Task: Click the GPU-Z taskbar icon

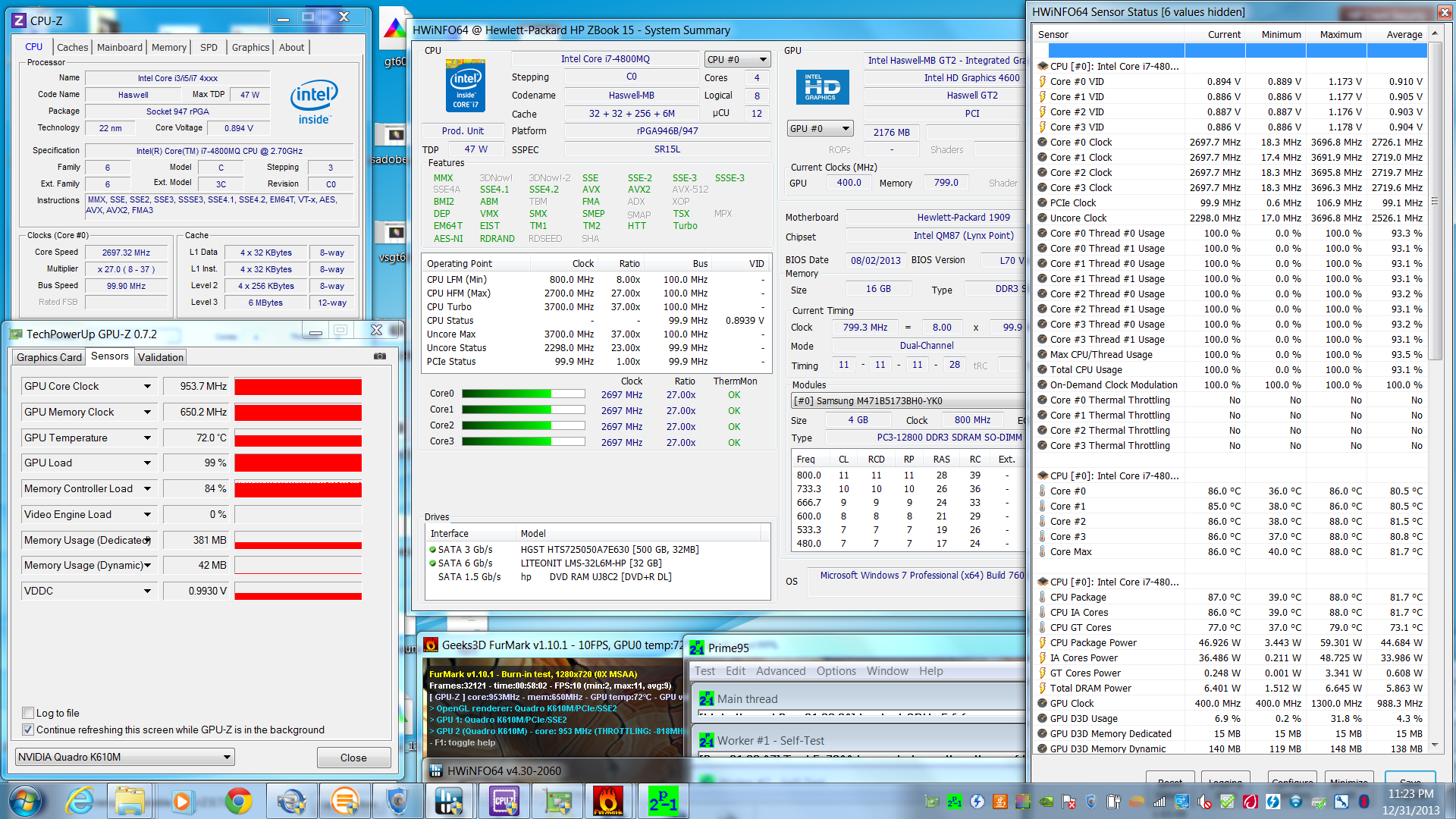Action: click(x=557, y=801)
